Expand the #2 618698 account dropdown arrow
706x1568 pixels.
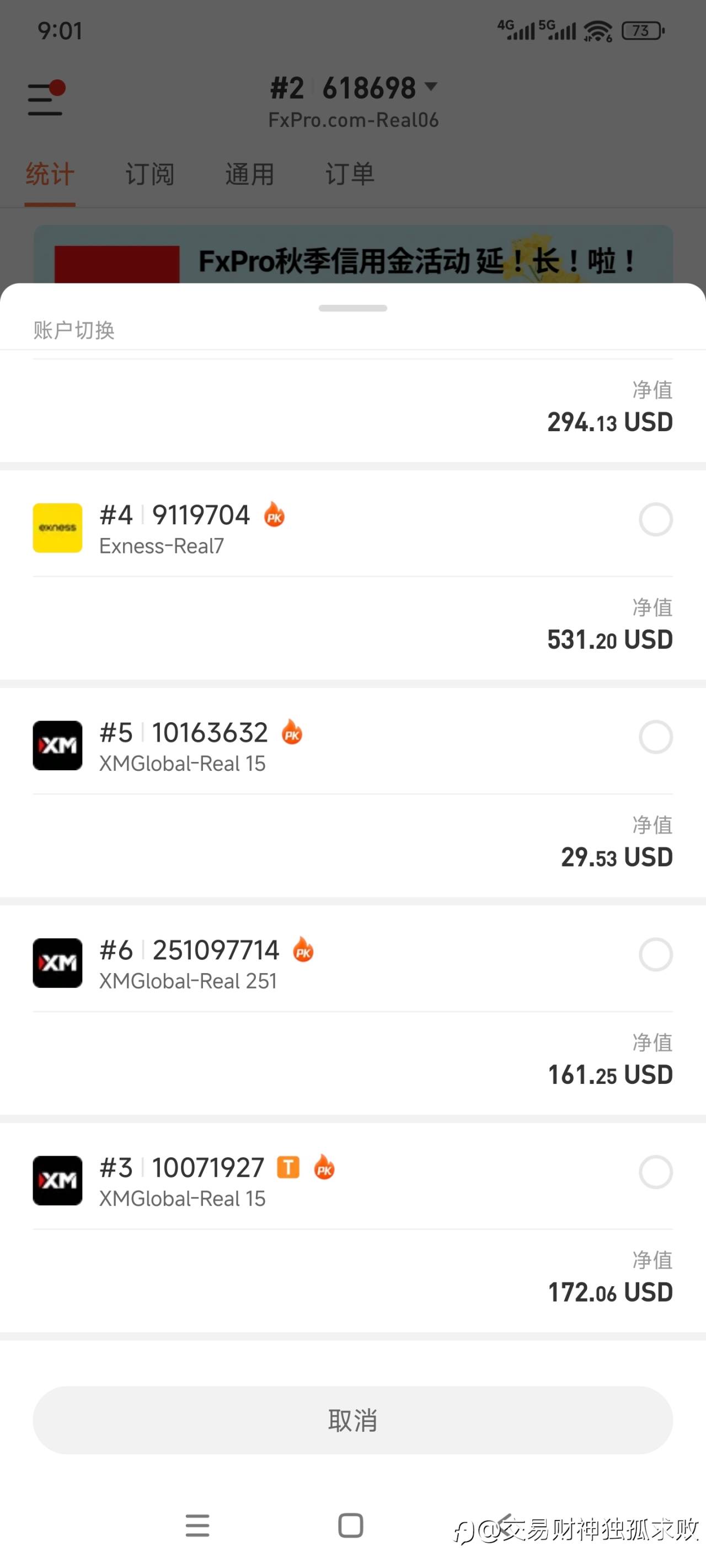point(431,87)
